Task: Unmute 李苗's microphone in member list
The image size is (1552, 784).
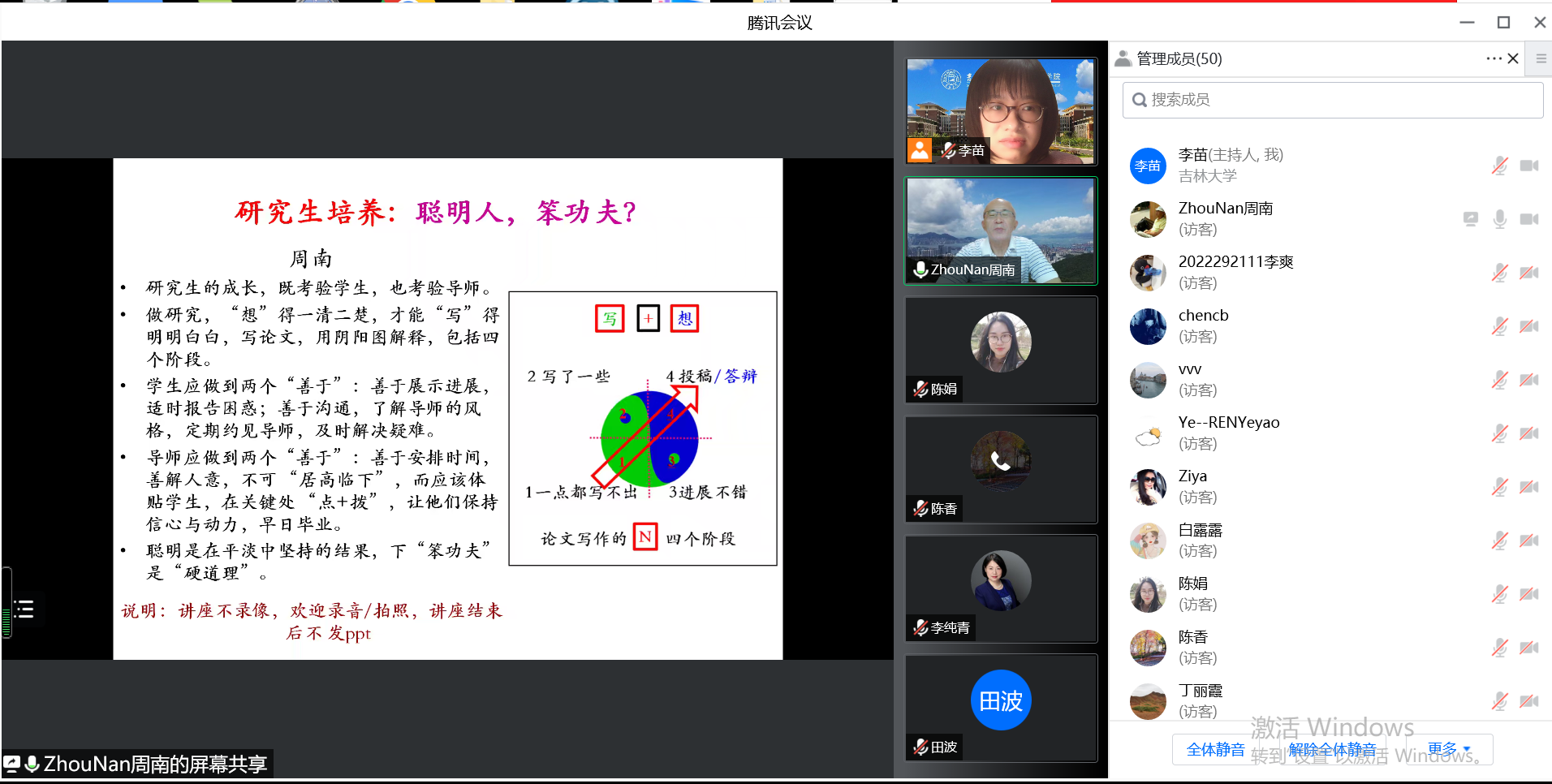Action: point(1500,166)
